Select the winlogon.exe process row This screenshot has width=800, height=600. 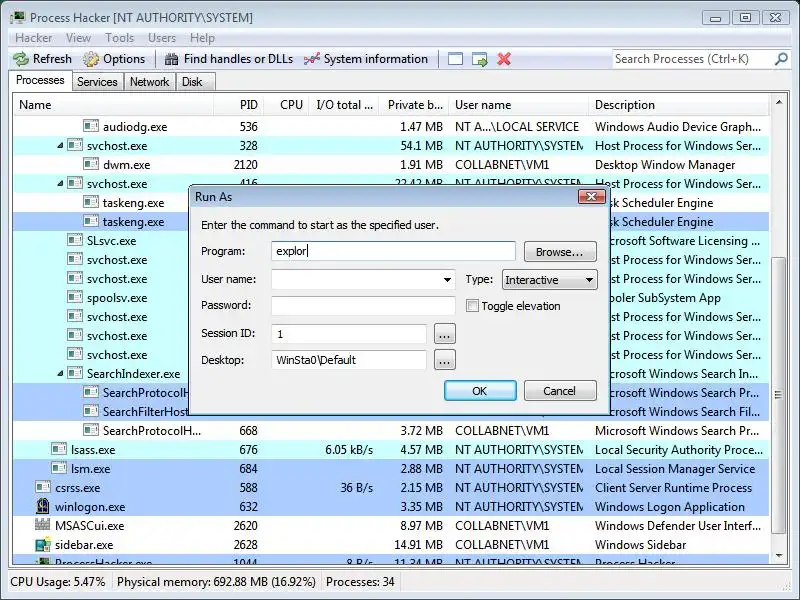point(391,507)
